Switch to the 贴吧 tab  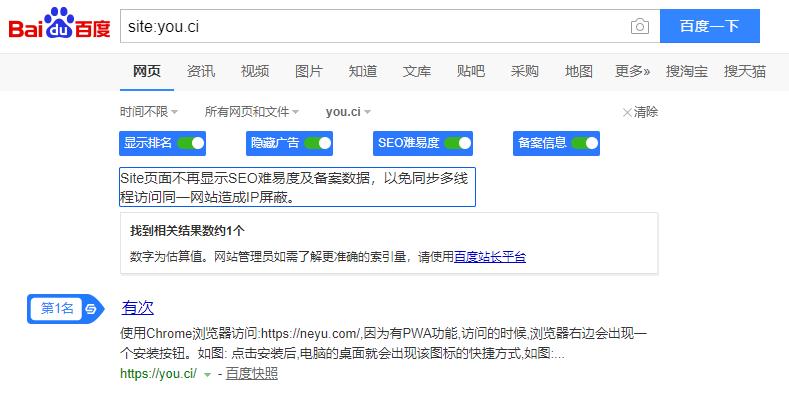[x=470, y=71]
